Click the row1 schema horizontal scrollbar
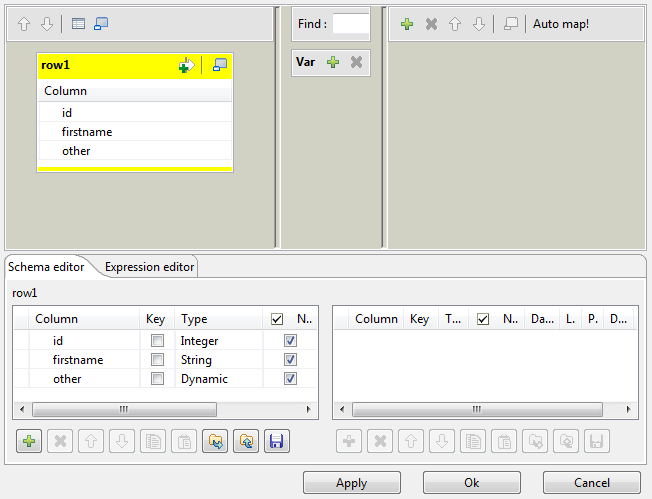 tap(124, 409)
